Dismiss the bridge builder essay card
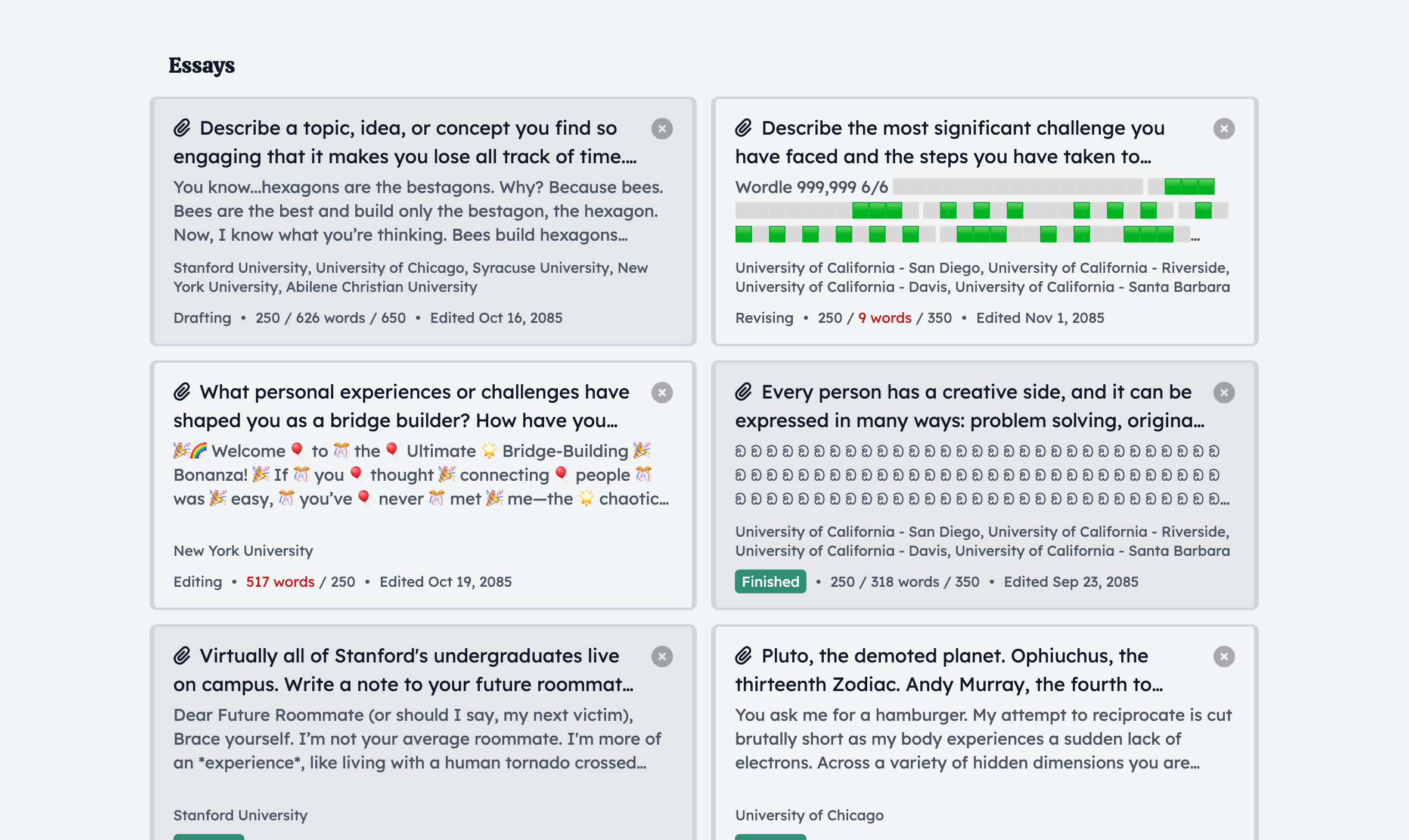 [662, 393]
